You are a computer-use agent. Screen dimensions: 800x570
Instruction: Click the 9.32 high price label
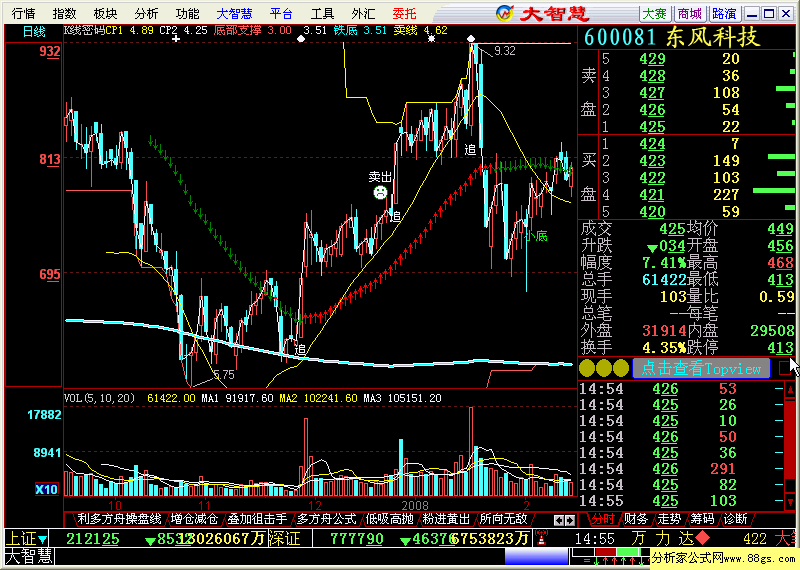click(x=505, y=51)
